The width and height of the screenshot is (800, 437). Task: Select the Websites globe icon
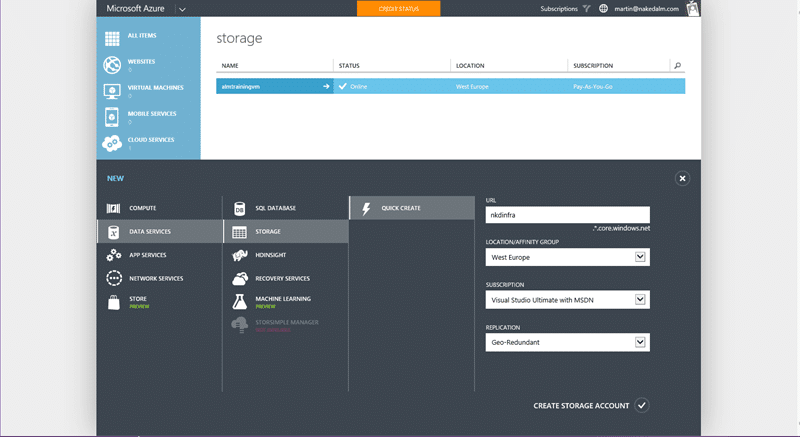112,65
